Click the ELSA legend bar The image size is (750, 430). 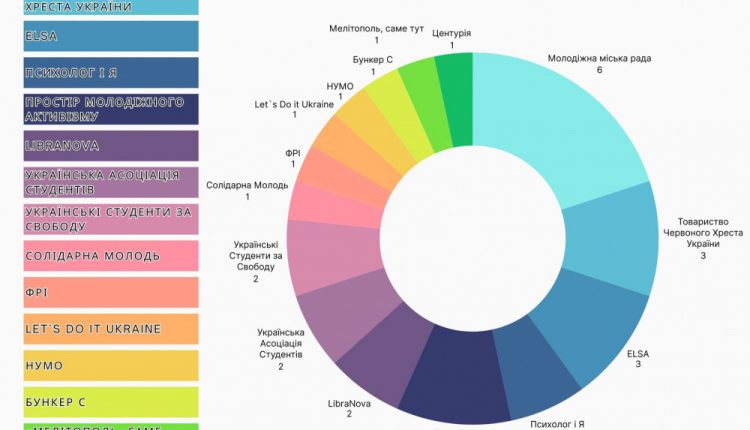pyautogui.click(x=111, y=36)
